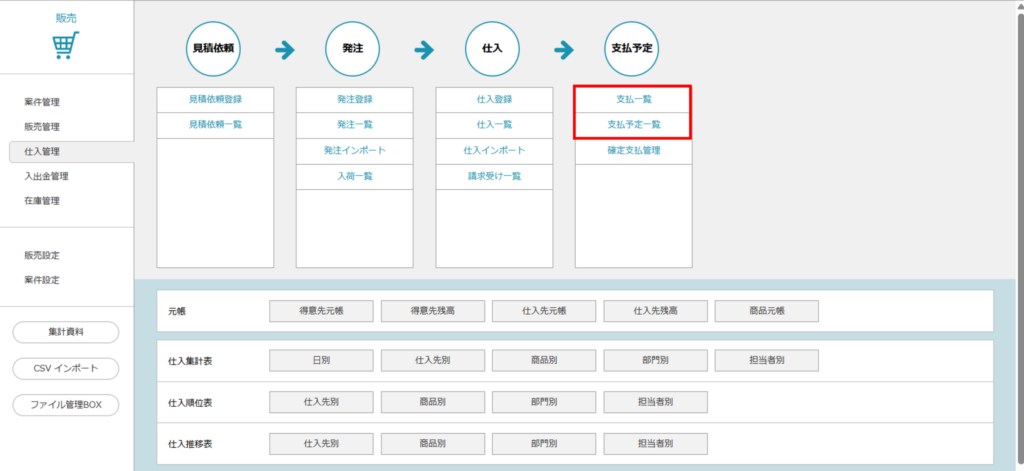Click the 仕入先元帳 ledger button
Screen dimensions: 1024x471
pos(544,311)
